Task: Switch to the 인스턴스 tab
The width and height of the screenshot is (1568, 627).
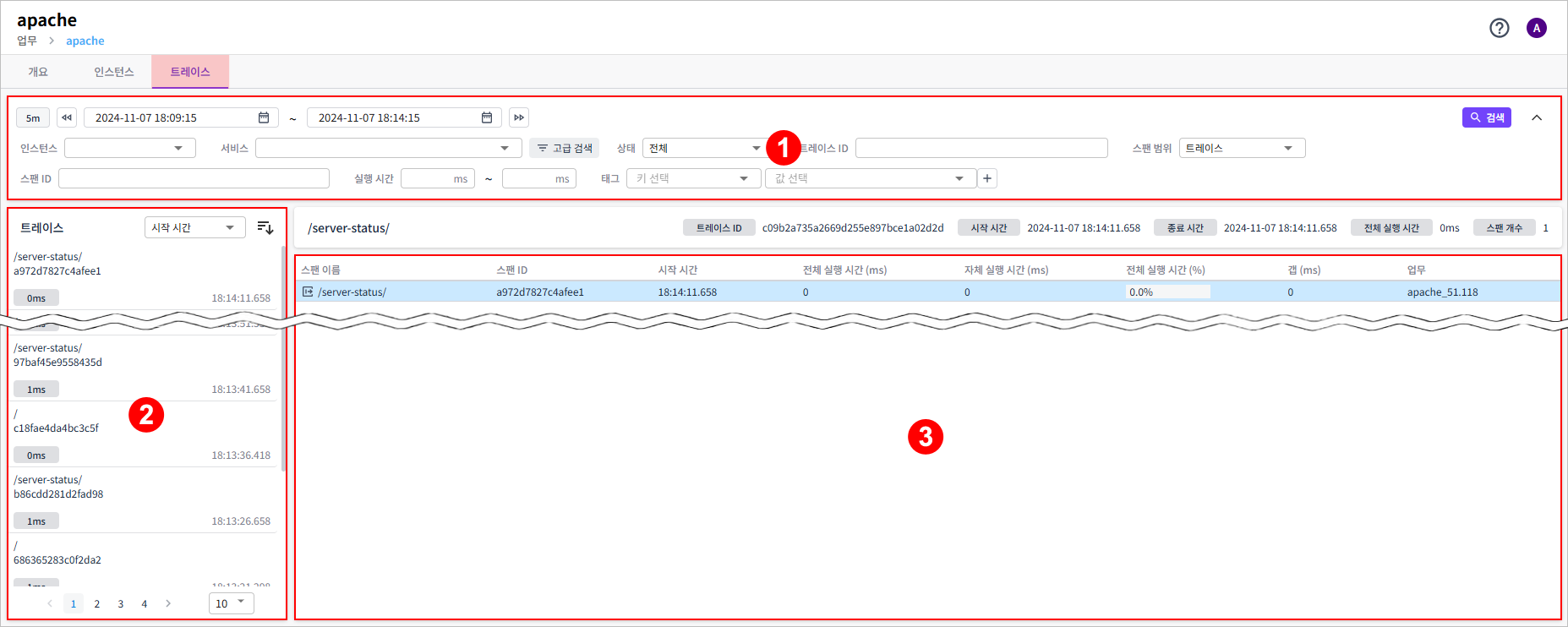Action: pyautogui.click(x=114, y=72)
